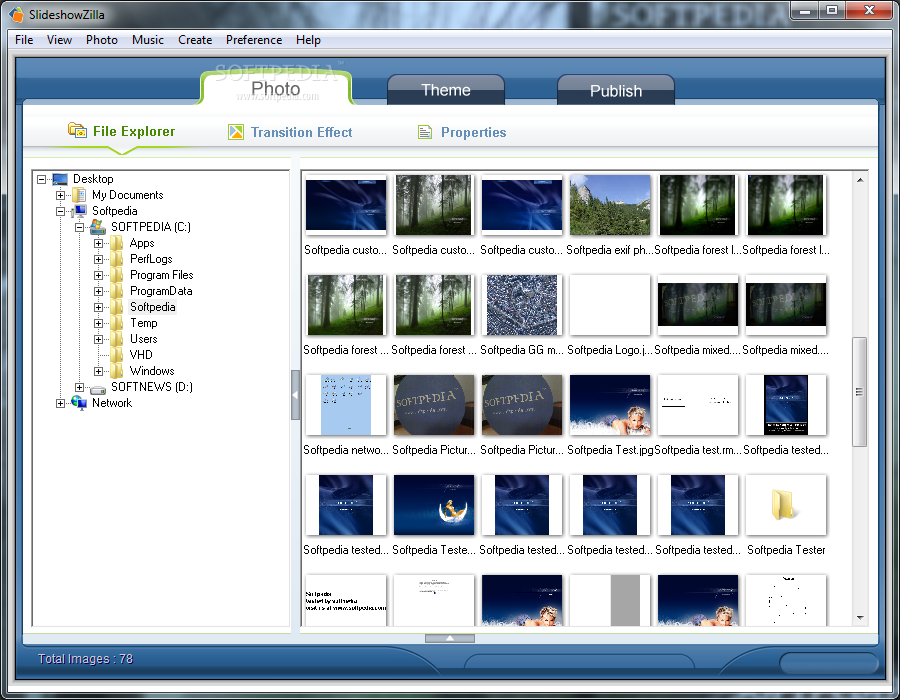
Task: Collapse the folder tree with splitter arrow
Action: (295, 395)
